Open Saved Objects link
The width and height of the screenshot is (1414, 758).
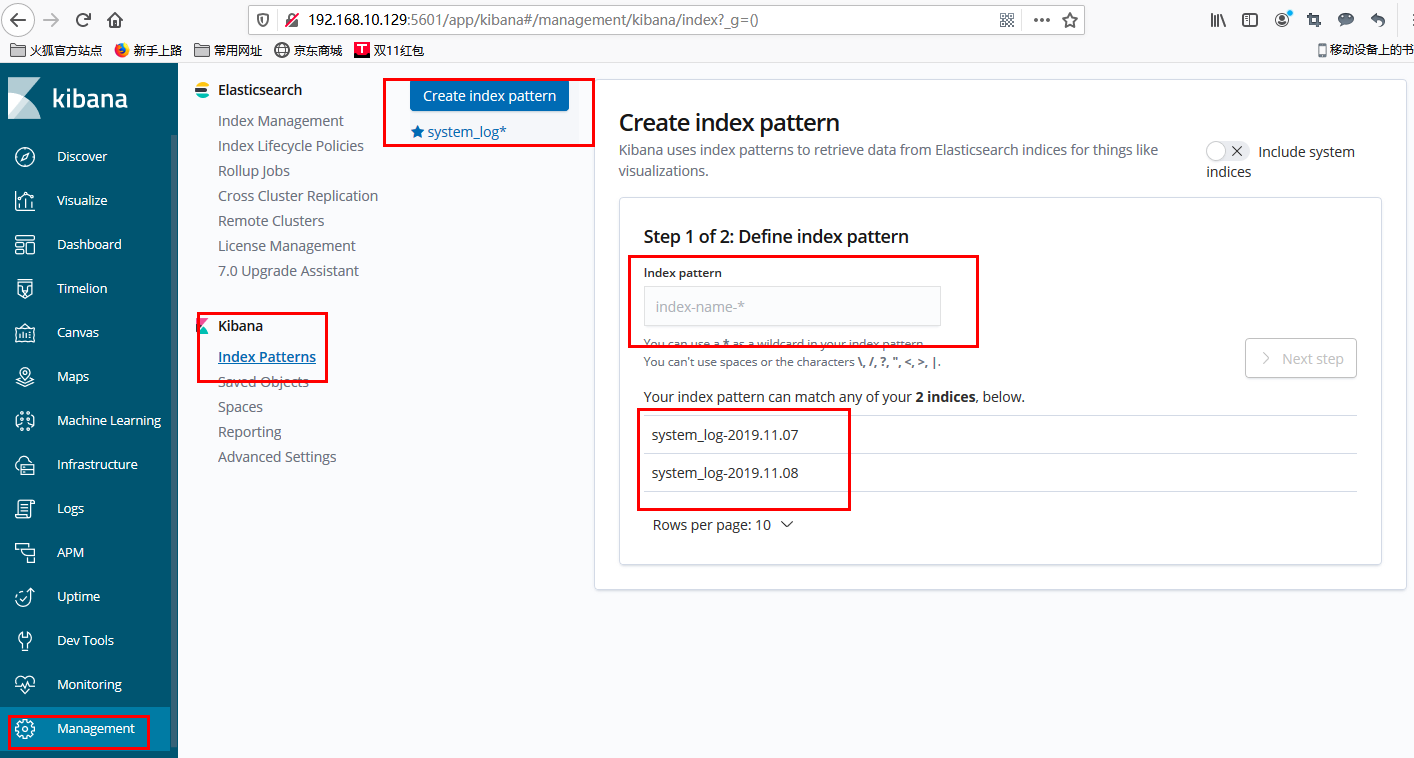263,382
